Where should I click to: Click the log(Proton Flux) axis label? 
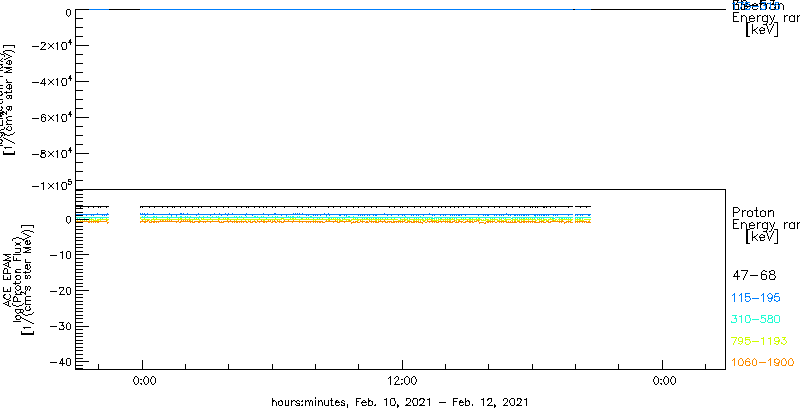click(17, 280)
